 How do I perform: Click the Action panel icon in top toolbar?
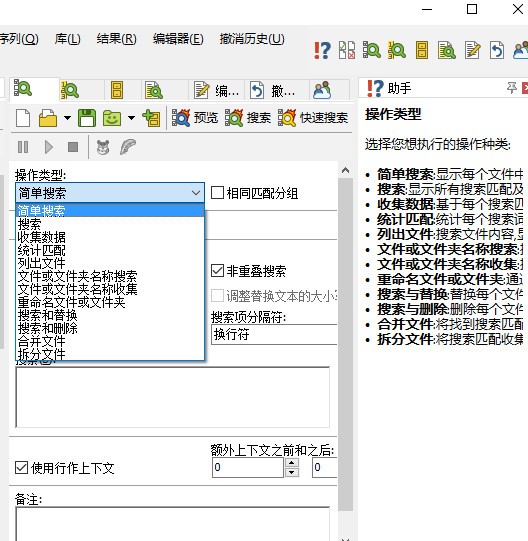tap(372, 50)
